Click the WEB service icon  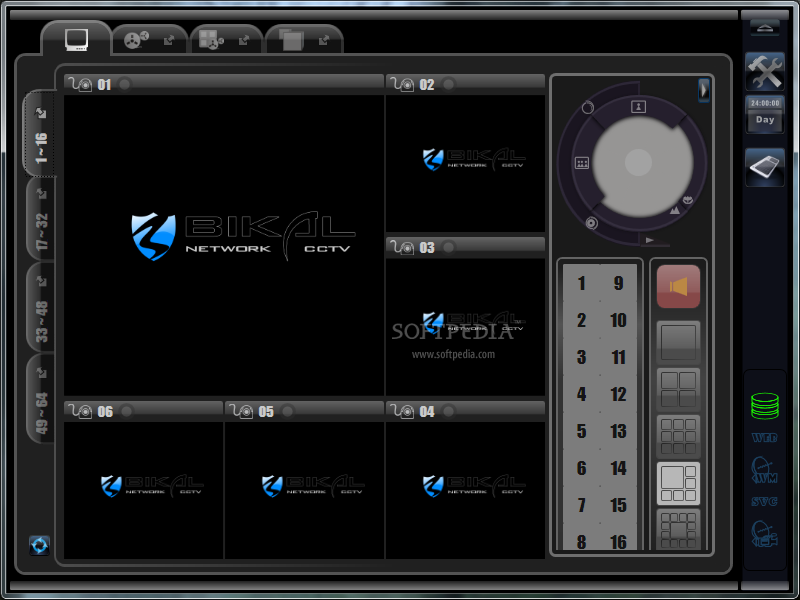click(x=764, y=438)
